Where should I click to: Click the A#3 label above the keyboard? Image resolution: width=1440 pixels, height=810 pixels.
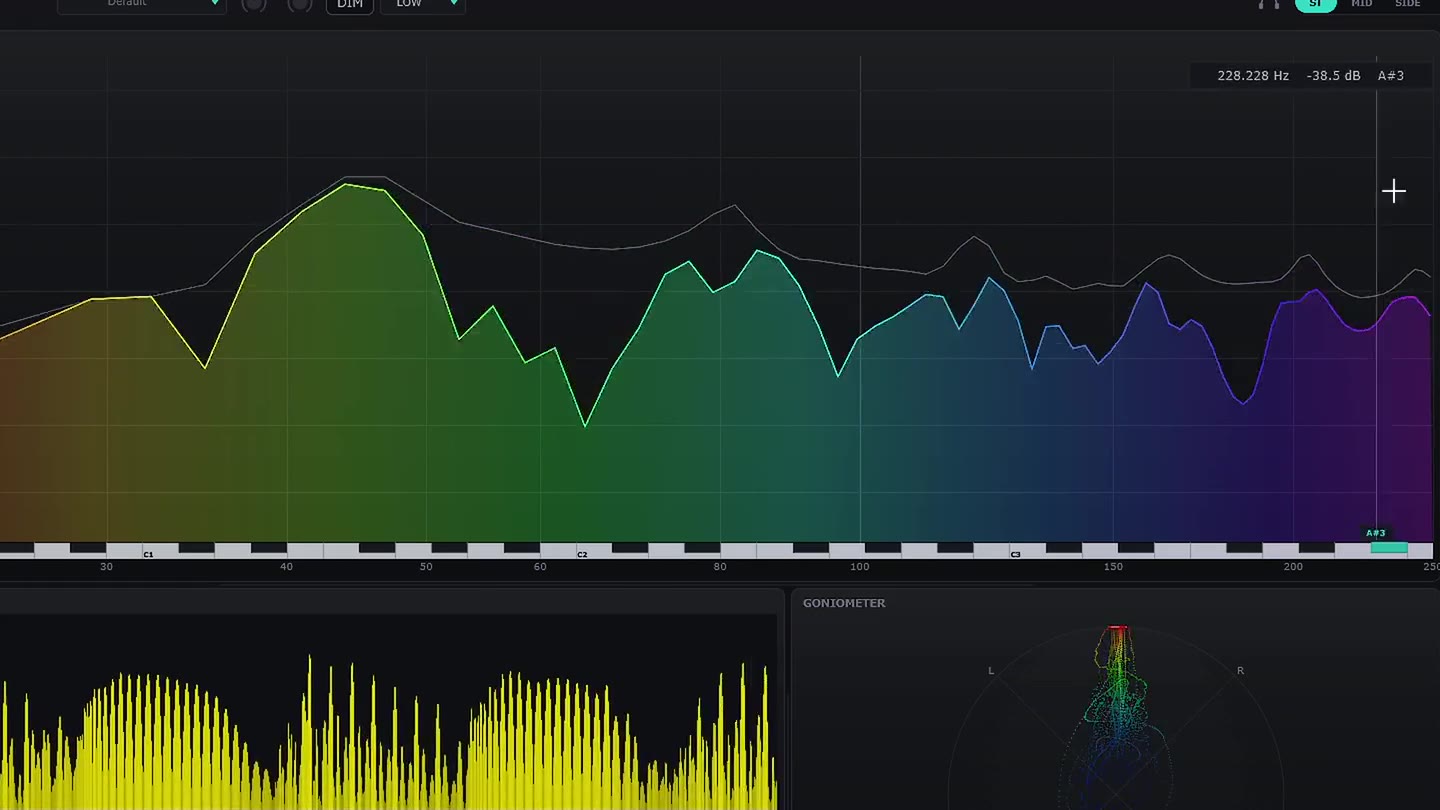click(1376, 533)
